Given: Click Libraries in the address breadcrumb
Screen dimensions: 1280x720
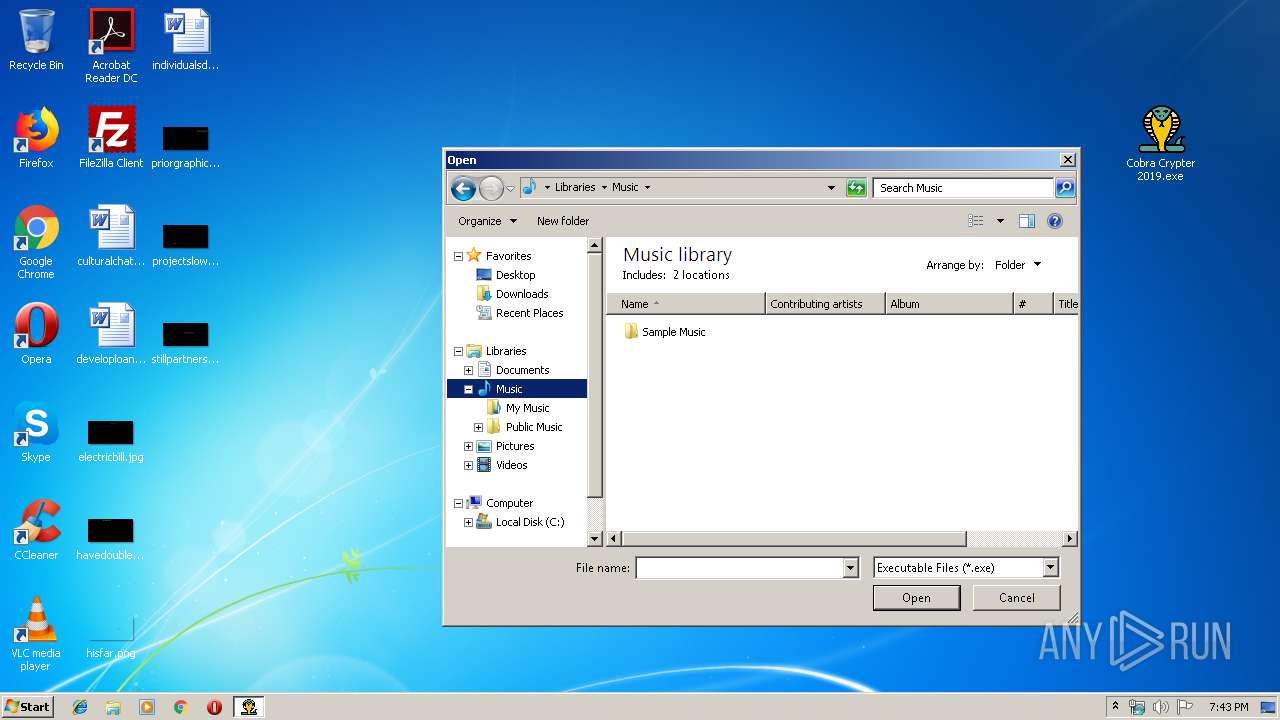Looking at the screenshot, I should (575, 187).
